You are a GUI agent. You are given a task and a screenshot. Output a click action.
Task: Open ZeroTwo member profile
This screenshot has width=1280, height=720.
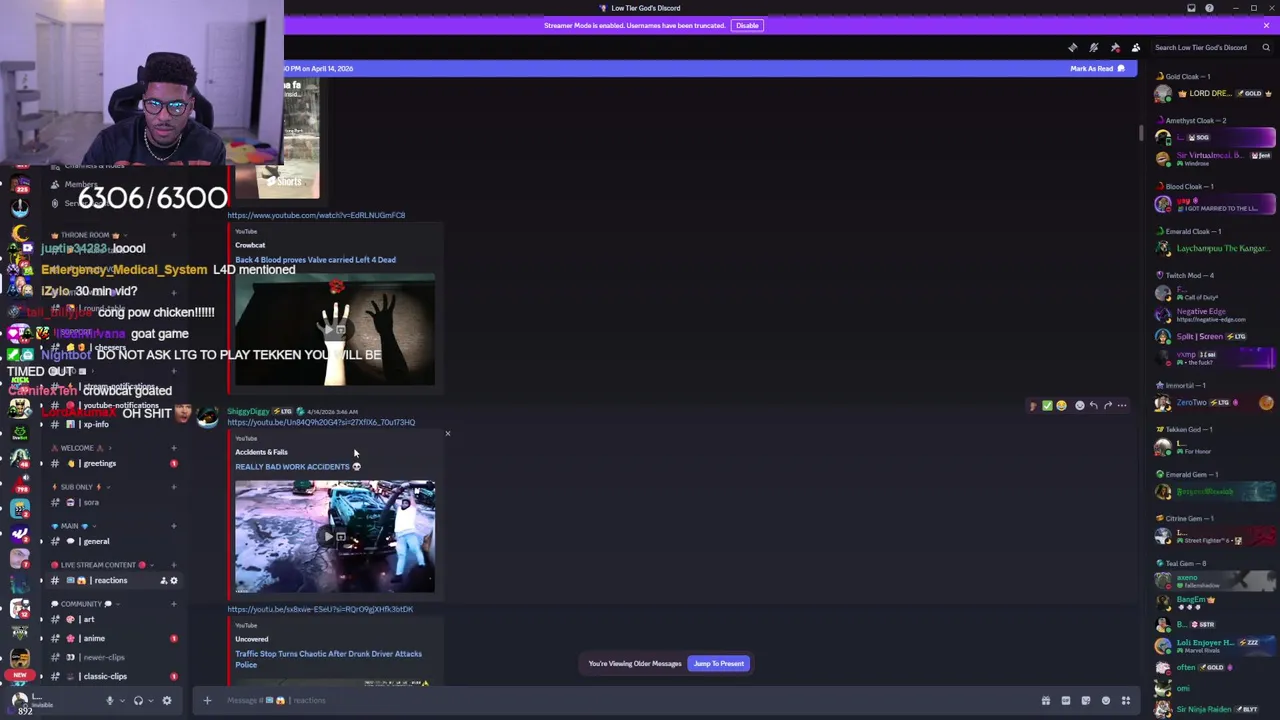(1215, 402)
